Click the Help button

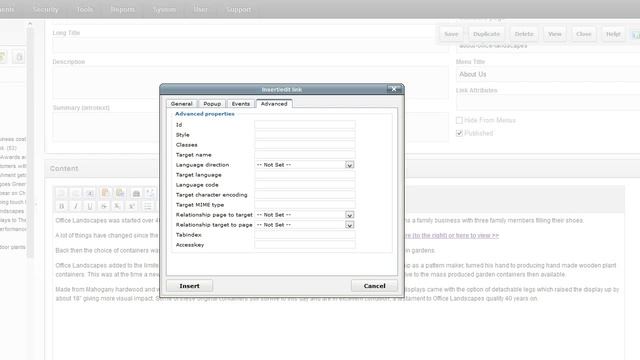click(613, 34)
